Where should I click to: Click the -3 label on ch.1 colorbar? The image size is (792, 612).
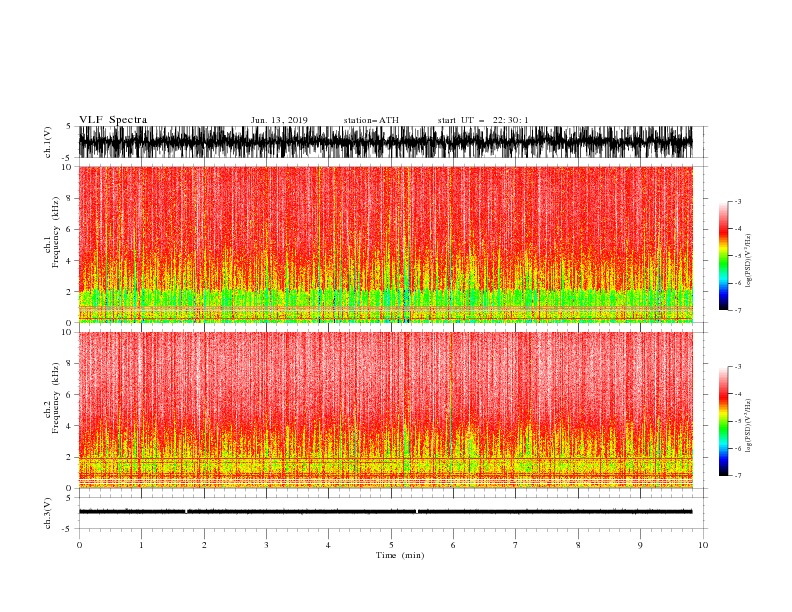tap(738, 201)
